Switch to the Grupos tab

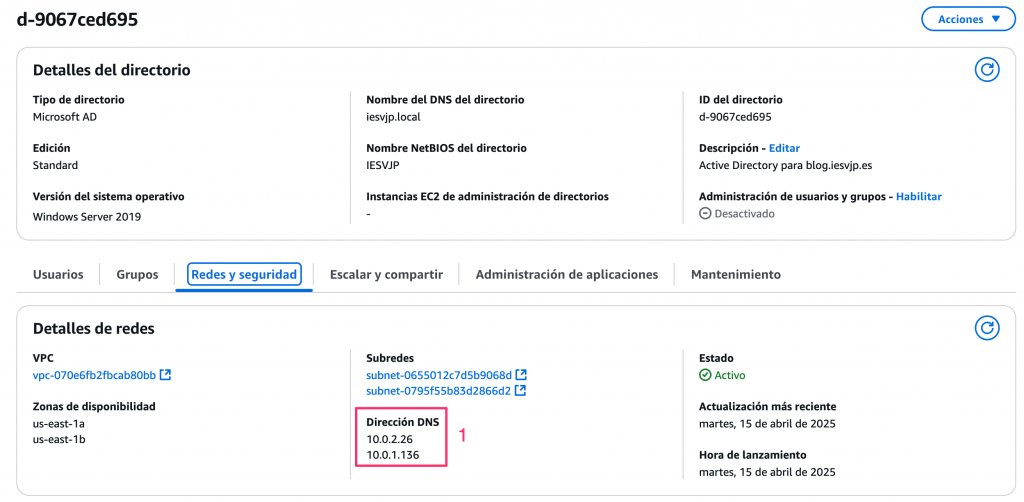click(x=137, y=274)
